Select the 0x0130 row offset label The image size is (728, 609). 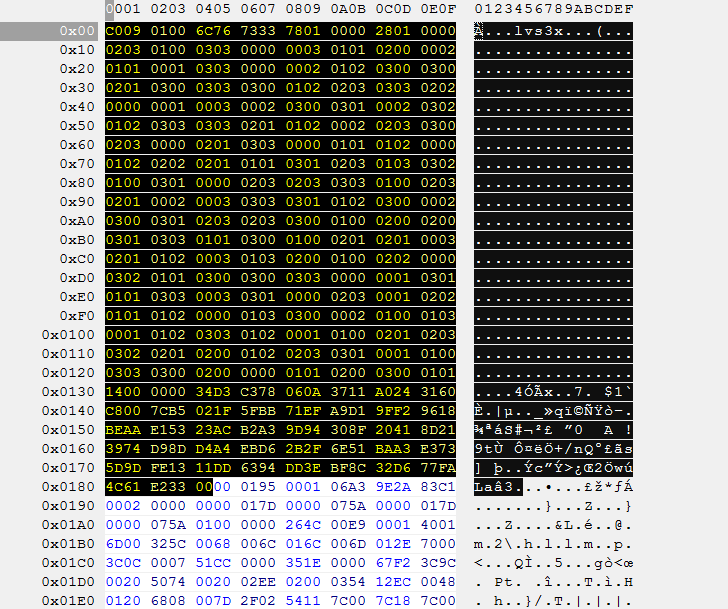[x=68, y=392]
